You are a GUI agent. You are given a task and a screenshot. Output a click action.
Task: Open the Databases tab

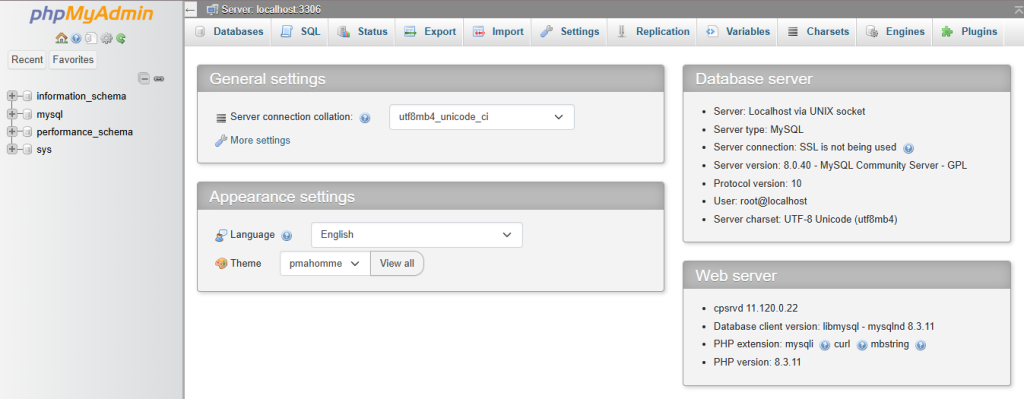tap(229, 31)
